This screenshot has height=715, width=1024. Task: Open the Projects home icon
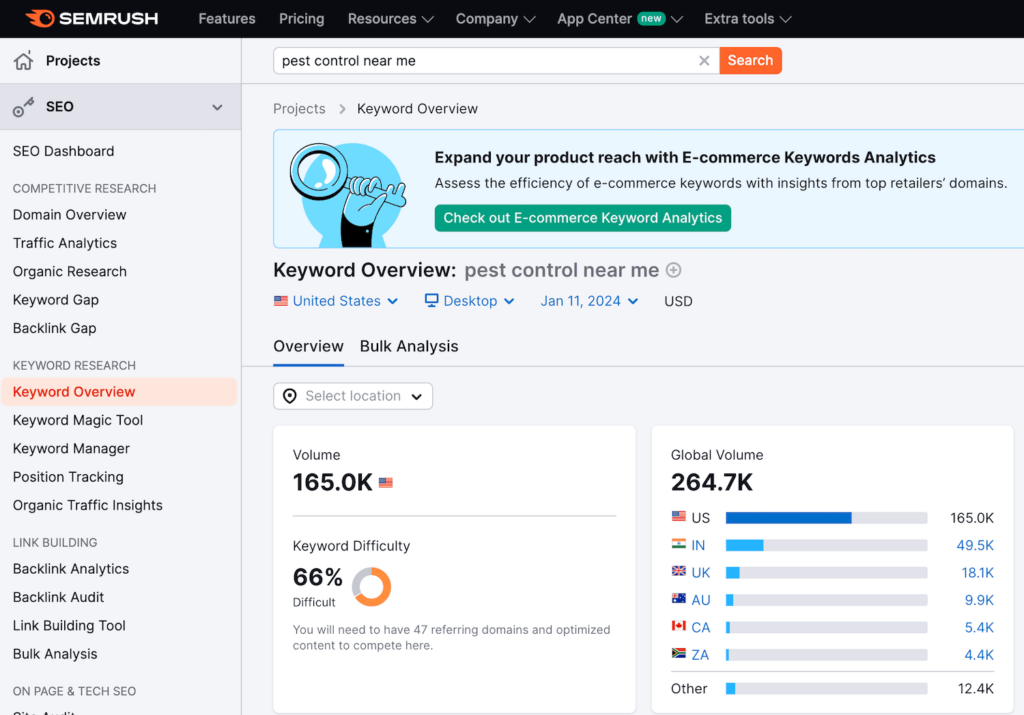24,61
